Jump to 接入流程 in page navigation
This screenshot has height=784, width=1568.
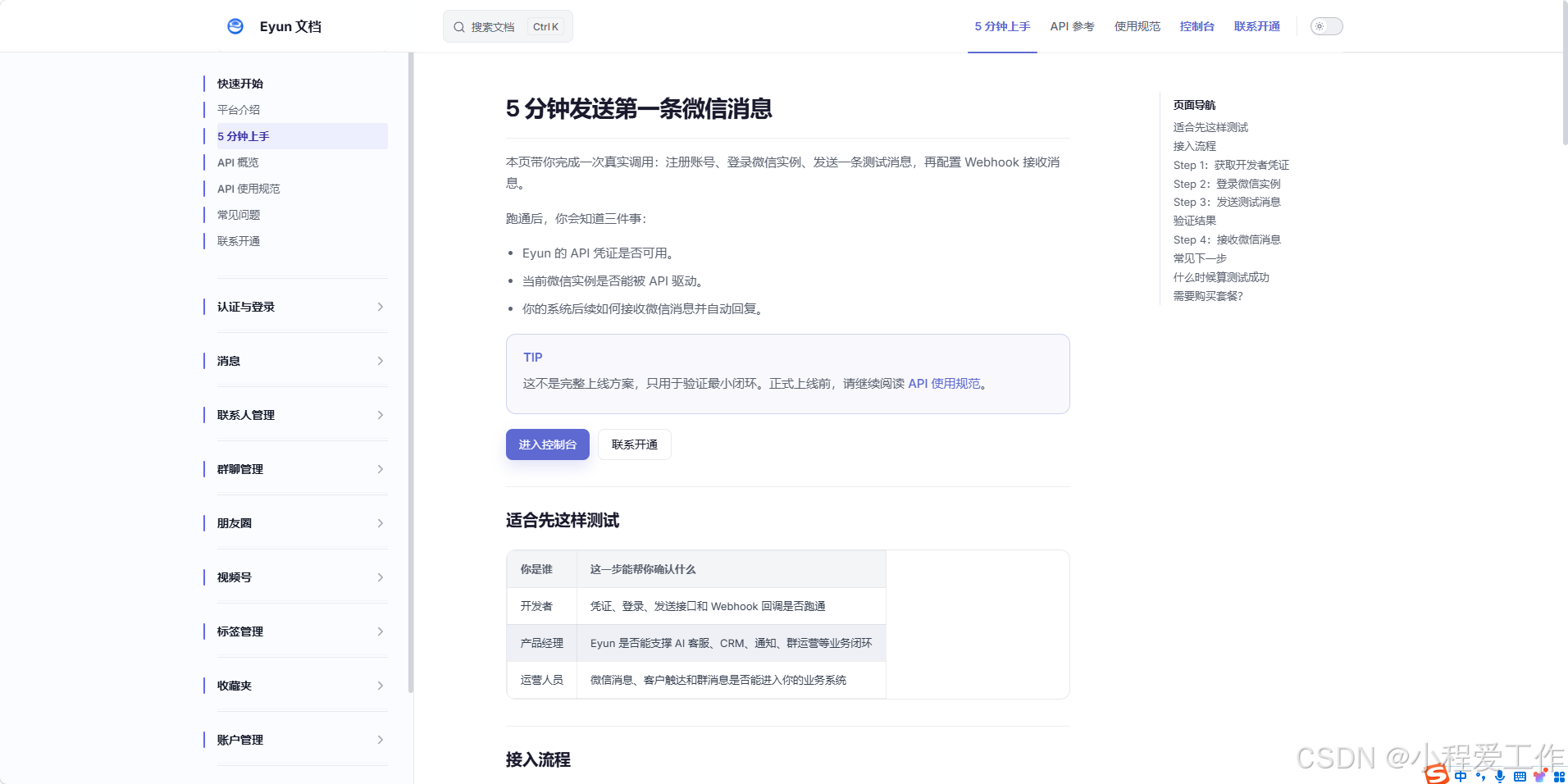[x=1194, y=146]
